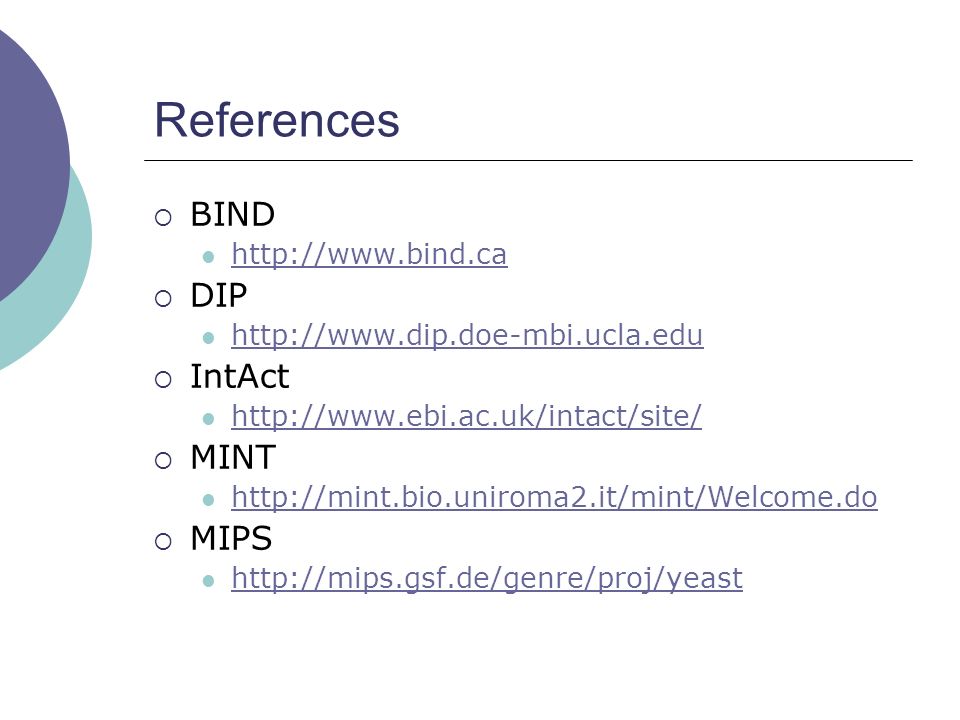Image resolution: width=960 pixels, height=720 pixels.
Task: Click the References slide title
Action: coord(277,120)
